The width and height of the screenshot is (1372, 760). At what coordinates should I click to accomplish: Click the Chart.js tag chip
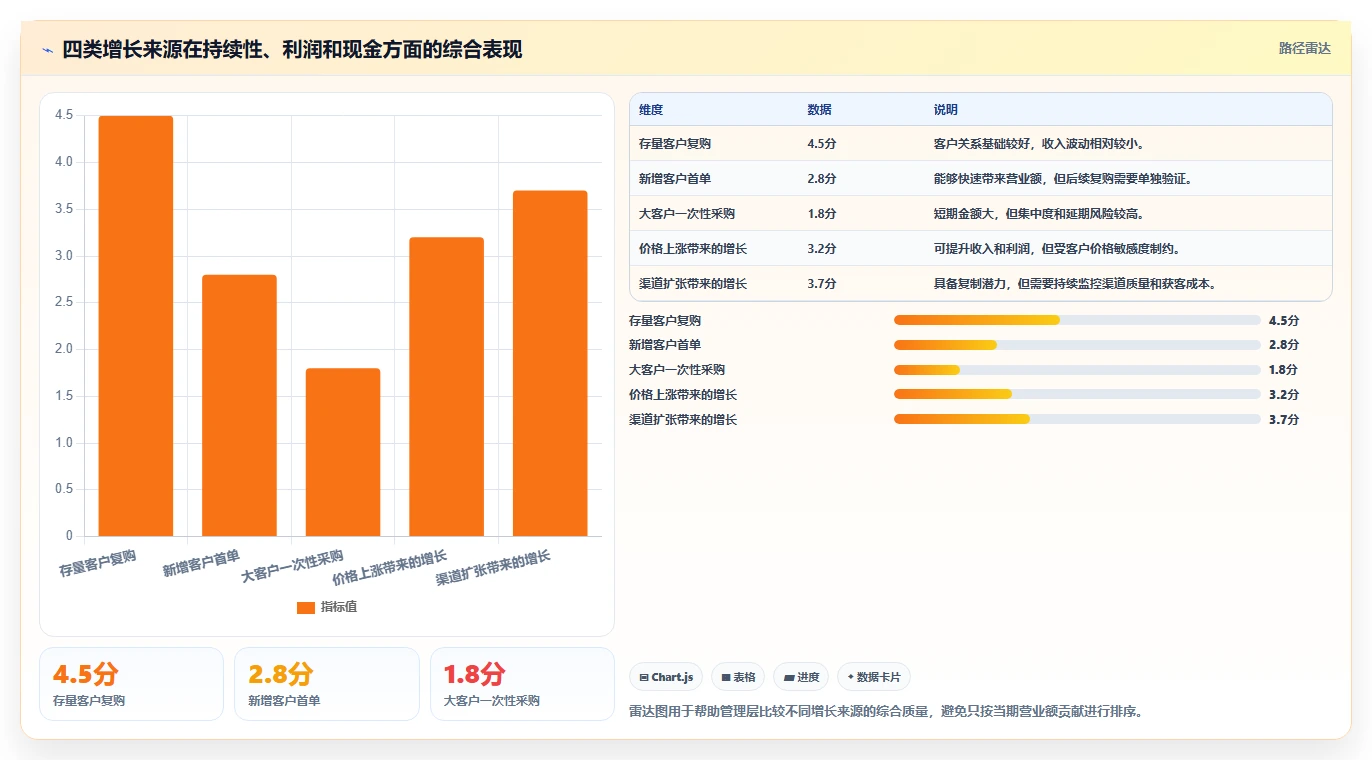[x=666, y=677]
